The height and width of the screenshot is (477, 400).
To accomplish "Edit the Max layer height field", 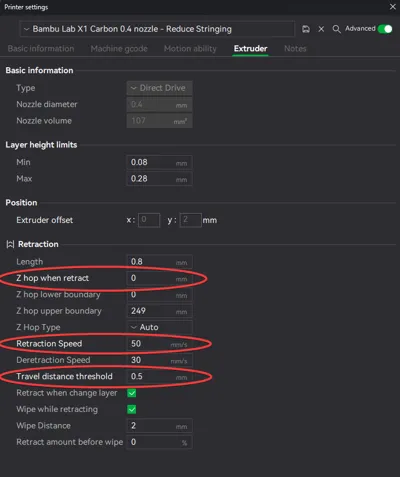I will coord(159,179).
